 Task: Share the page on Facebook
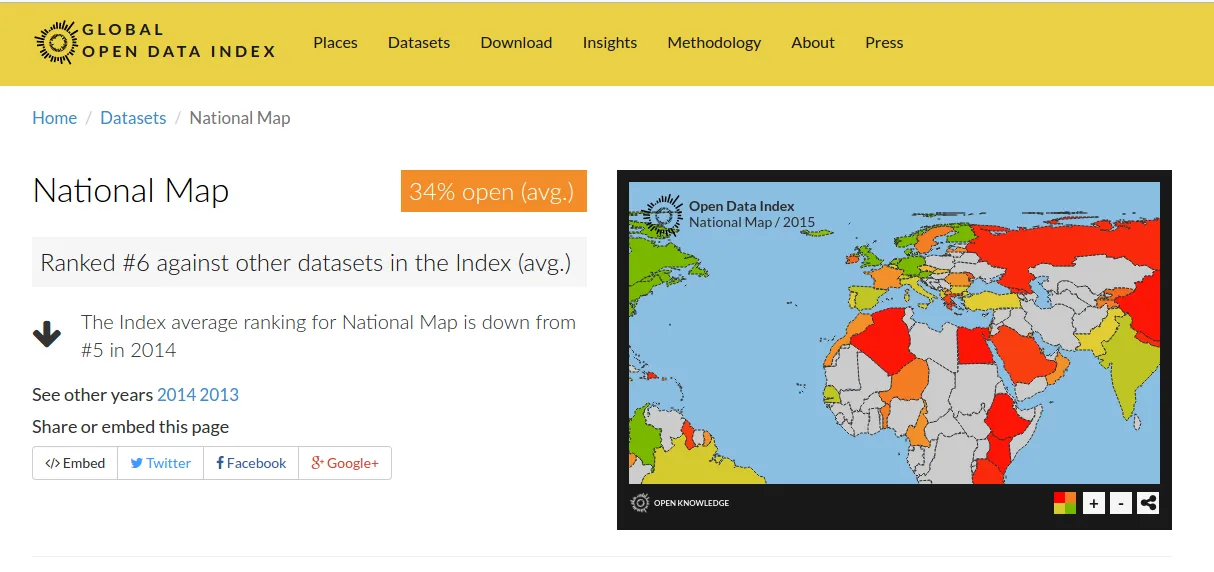coord(251,463)
